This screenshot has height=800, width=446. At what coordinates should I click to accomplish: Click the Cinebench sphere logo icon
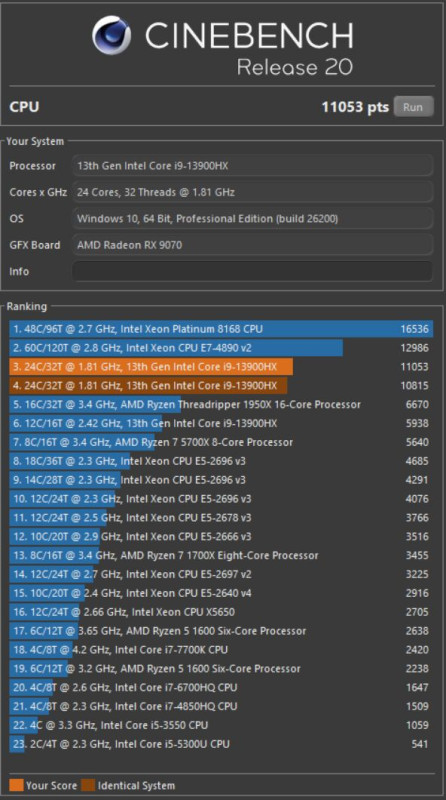(111, 35)
